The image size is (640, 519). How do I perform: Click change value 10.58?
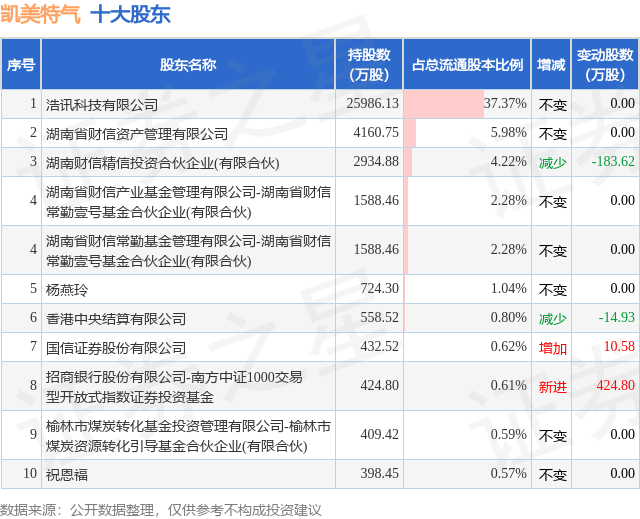tap(619, 346)
